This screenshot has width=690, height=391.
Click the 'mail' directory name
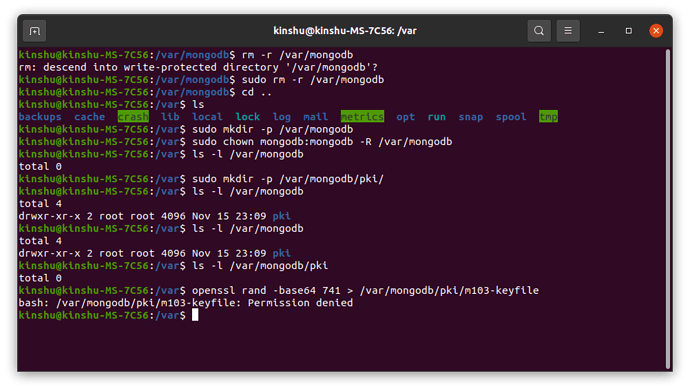[316, 117]
